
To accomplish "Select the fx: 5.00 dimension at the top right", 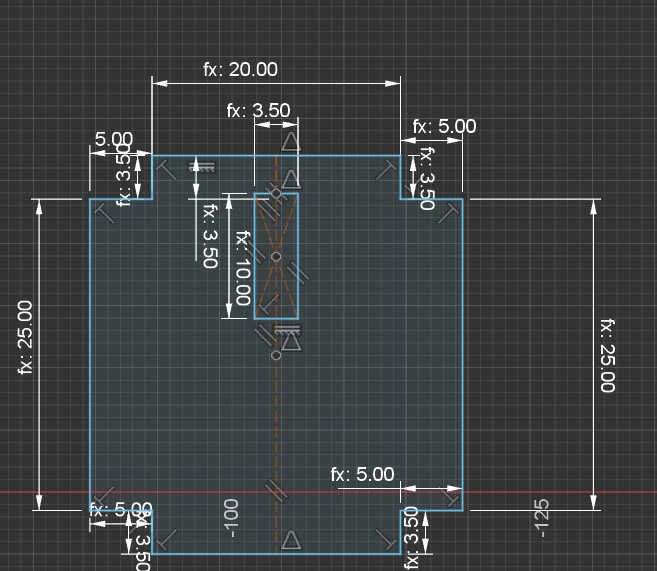I will 444,127.
